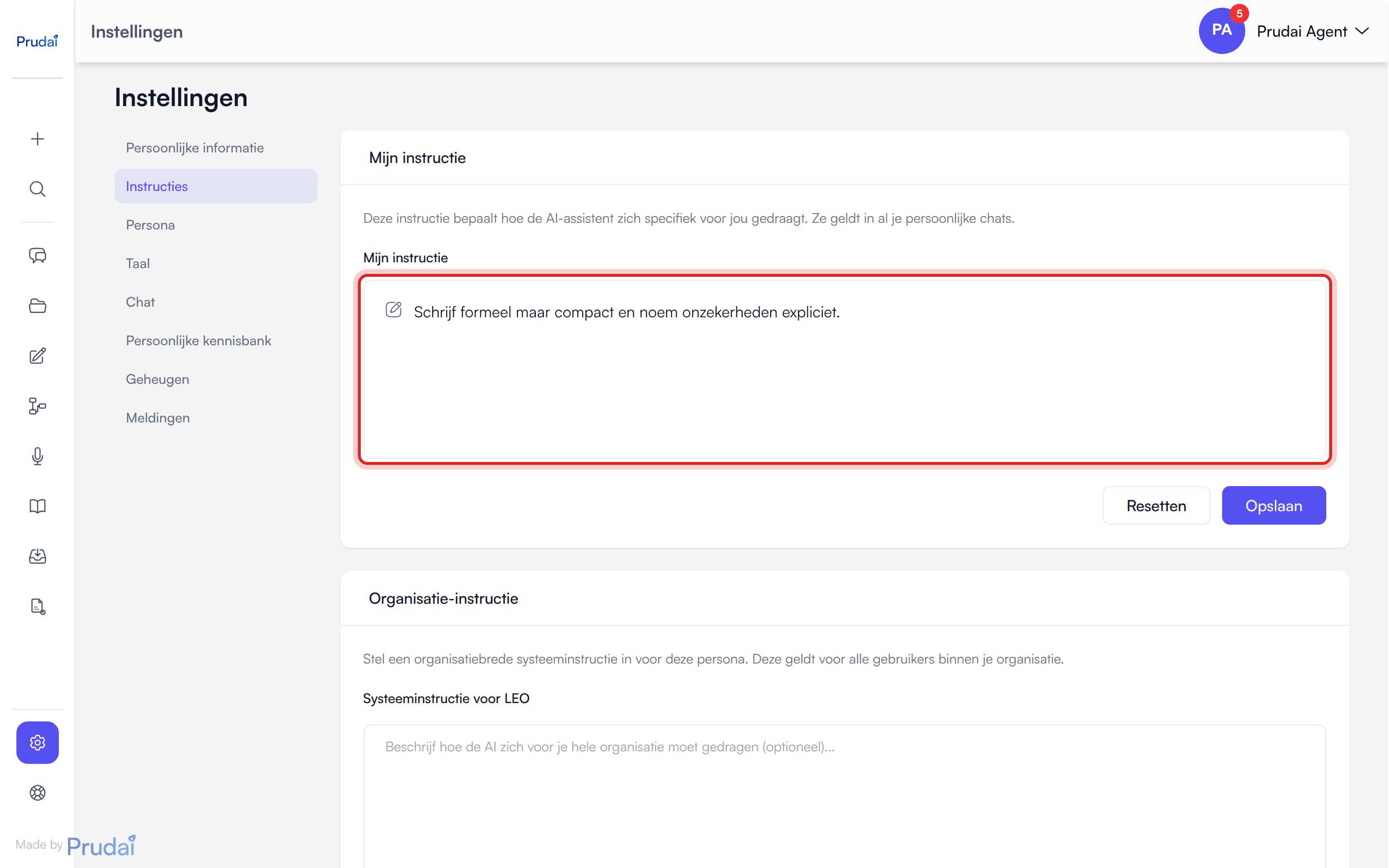Image resolution: width=1389 pixels, height=868 pixels.
Task: Click the Made by Prudai footer link
Action: (76, 845)
